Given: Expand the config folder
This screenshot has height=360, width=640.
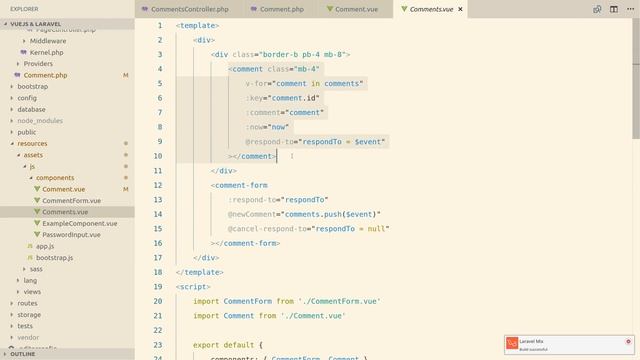Looking at the screenshot, I should 27,98.
